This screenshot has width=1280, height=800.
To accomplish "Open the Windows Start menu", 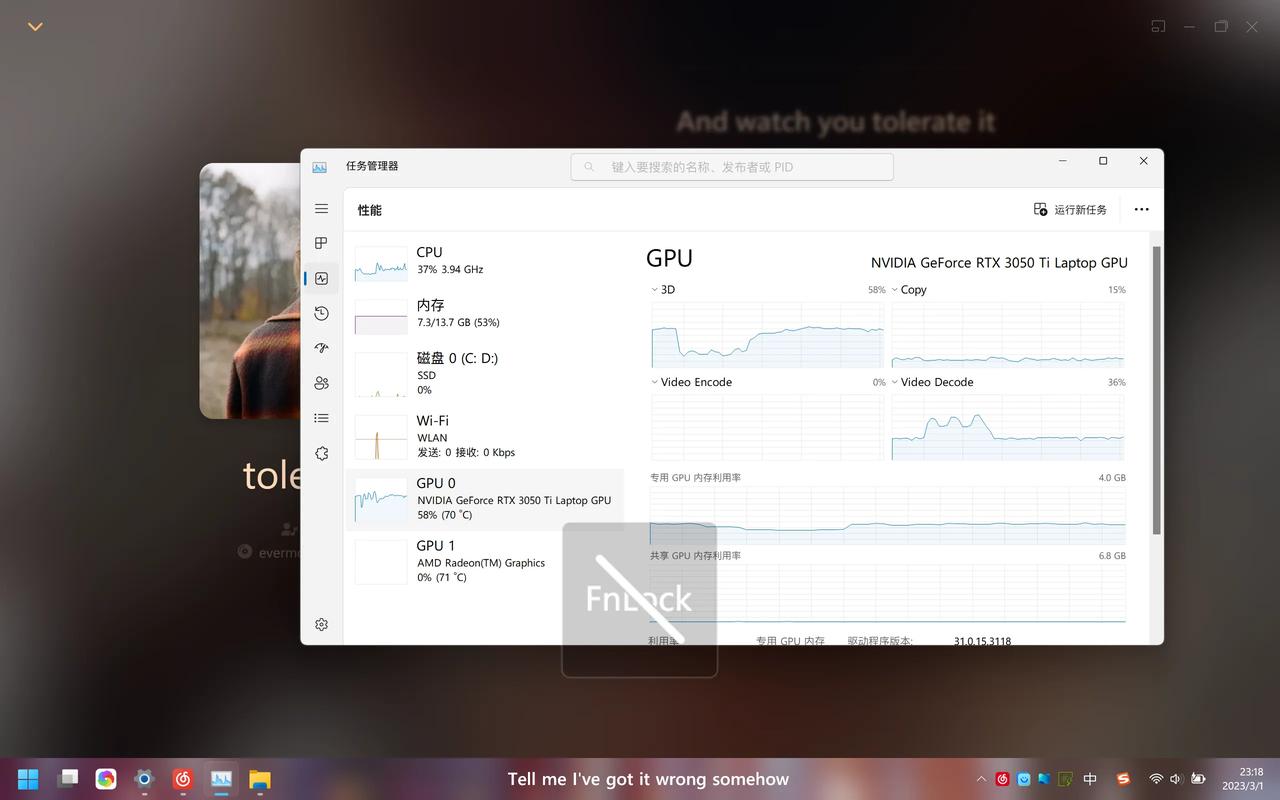I will [28, 779].
